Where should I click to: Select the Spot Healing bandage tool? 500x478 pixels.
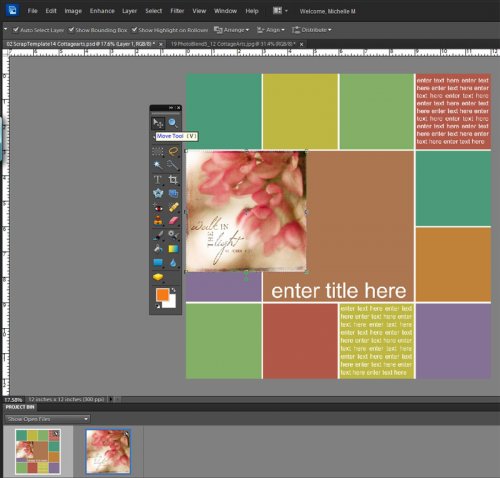click(x=173, y=207)
